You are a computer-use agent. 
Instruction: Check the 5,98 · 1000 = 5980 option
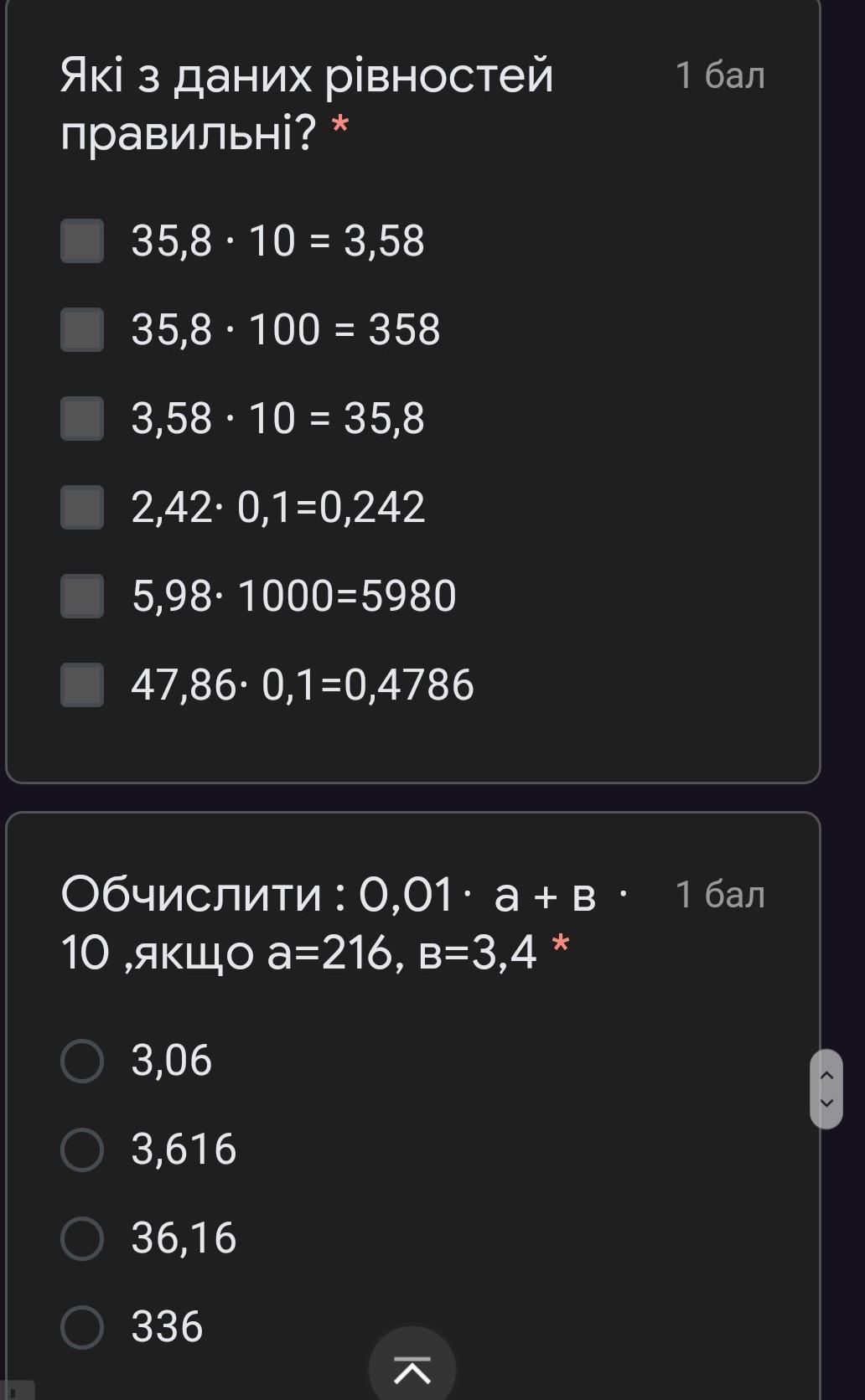(82, 596)
